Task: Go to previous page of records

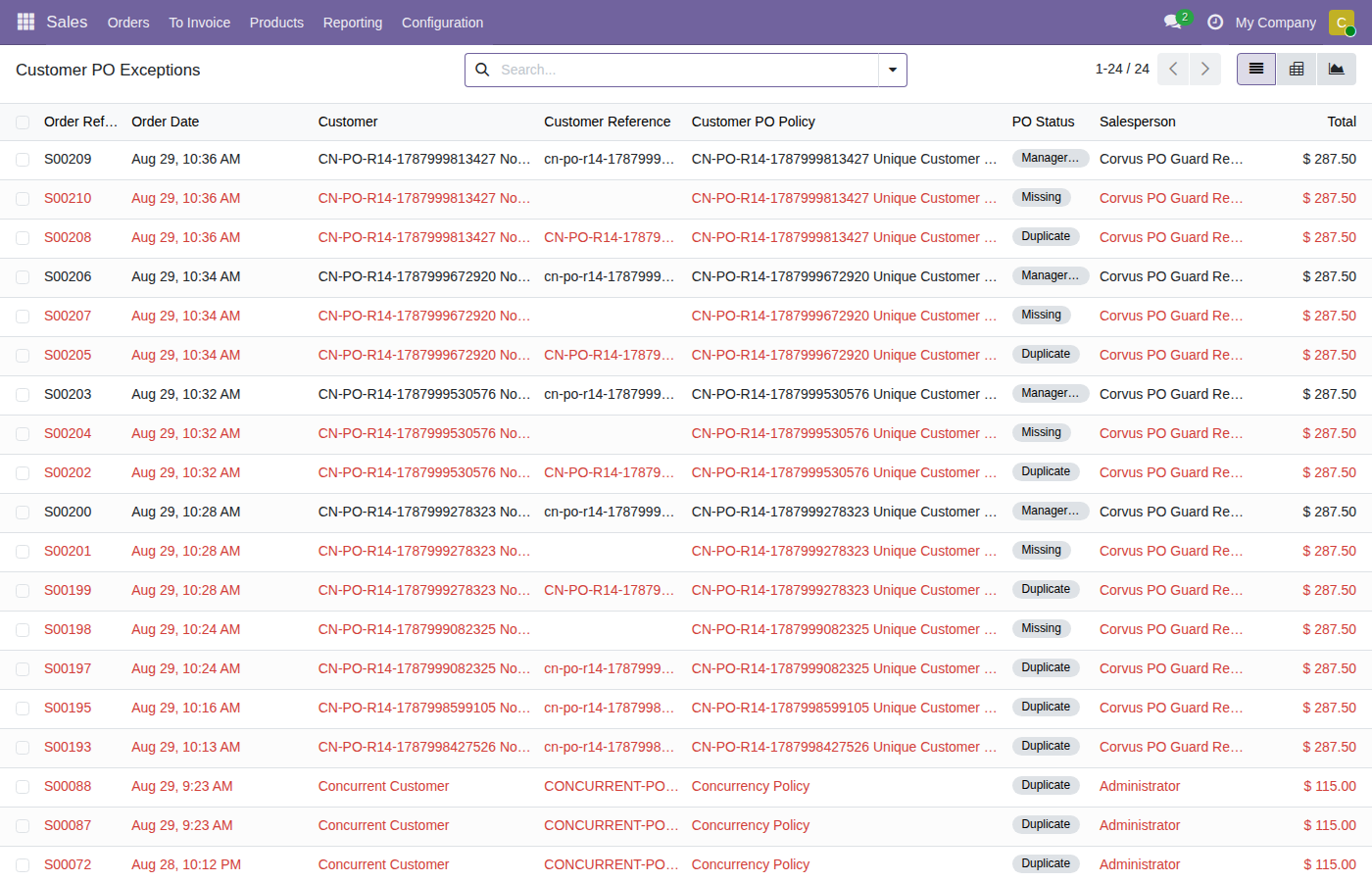Action: tap(1173, 69)
